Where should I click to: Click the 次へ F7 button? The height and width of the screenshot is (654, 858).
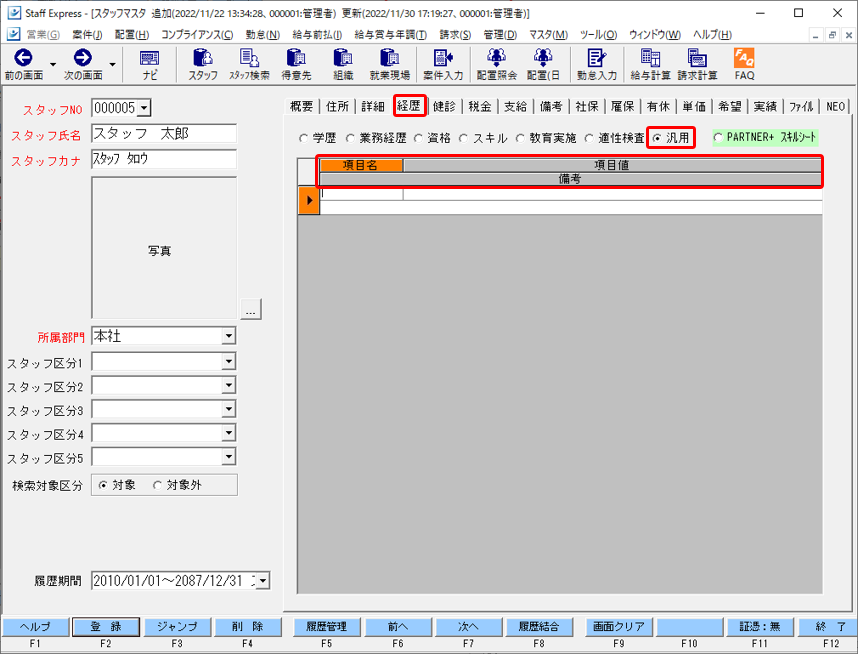coord(468,627)
